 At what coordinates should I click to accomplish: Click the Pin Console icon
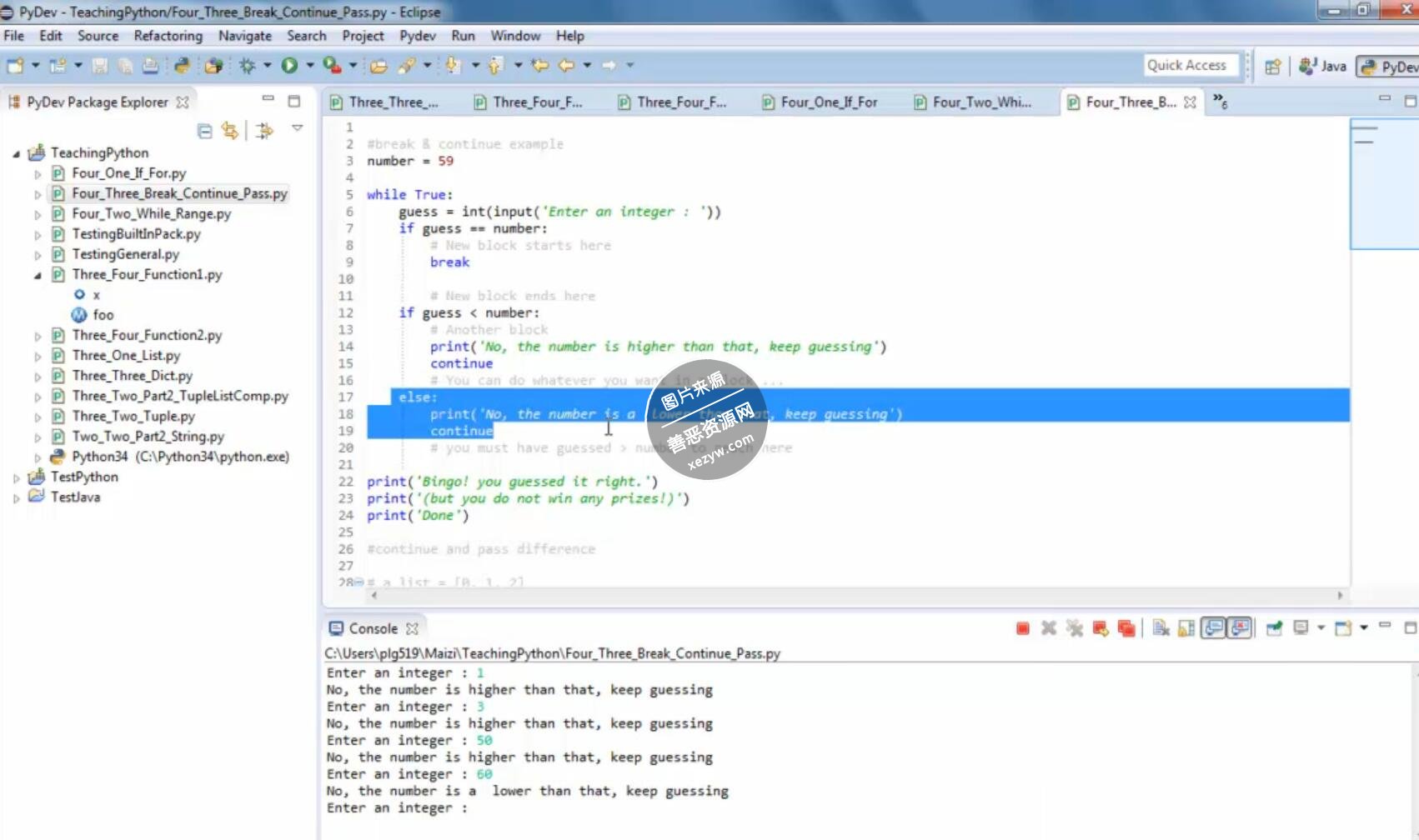click(1274, 628)
